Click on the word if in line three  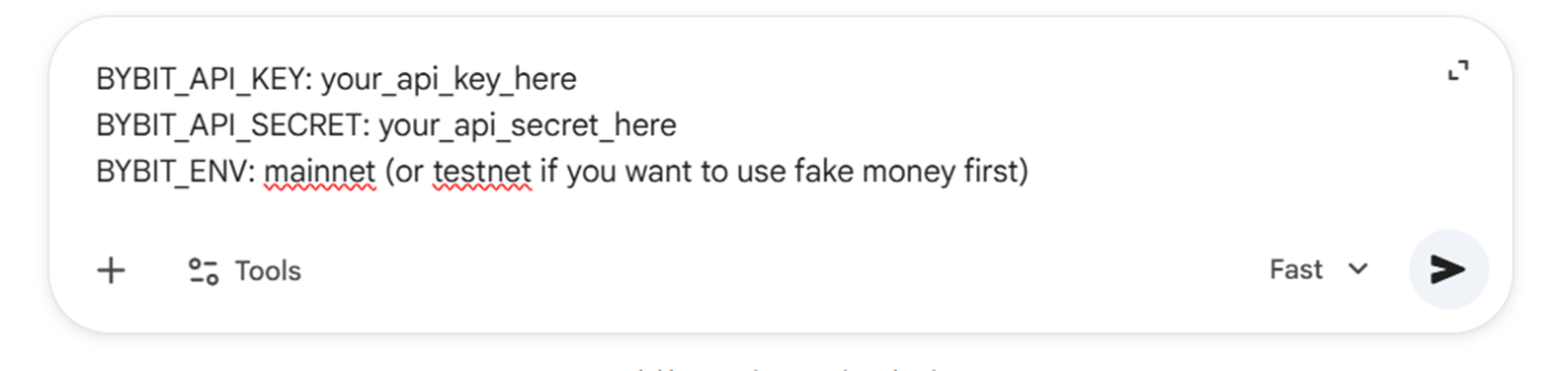pos(548,172)
